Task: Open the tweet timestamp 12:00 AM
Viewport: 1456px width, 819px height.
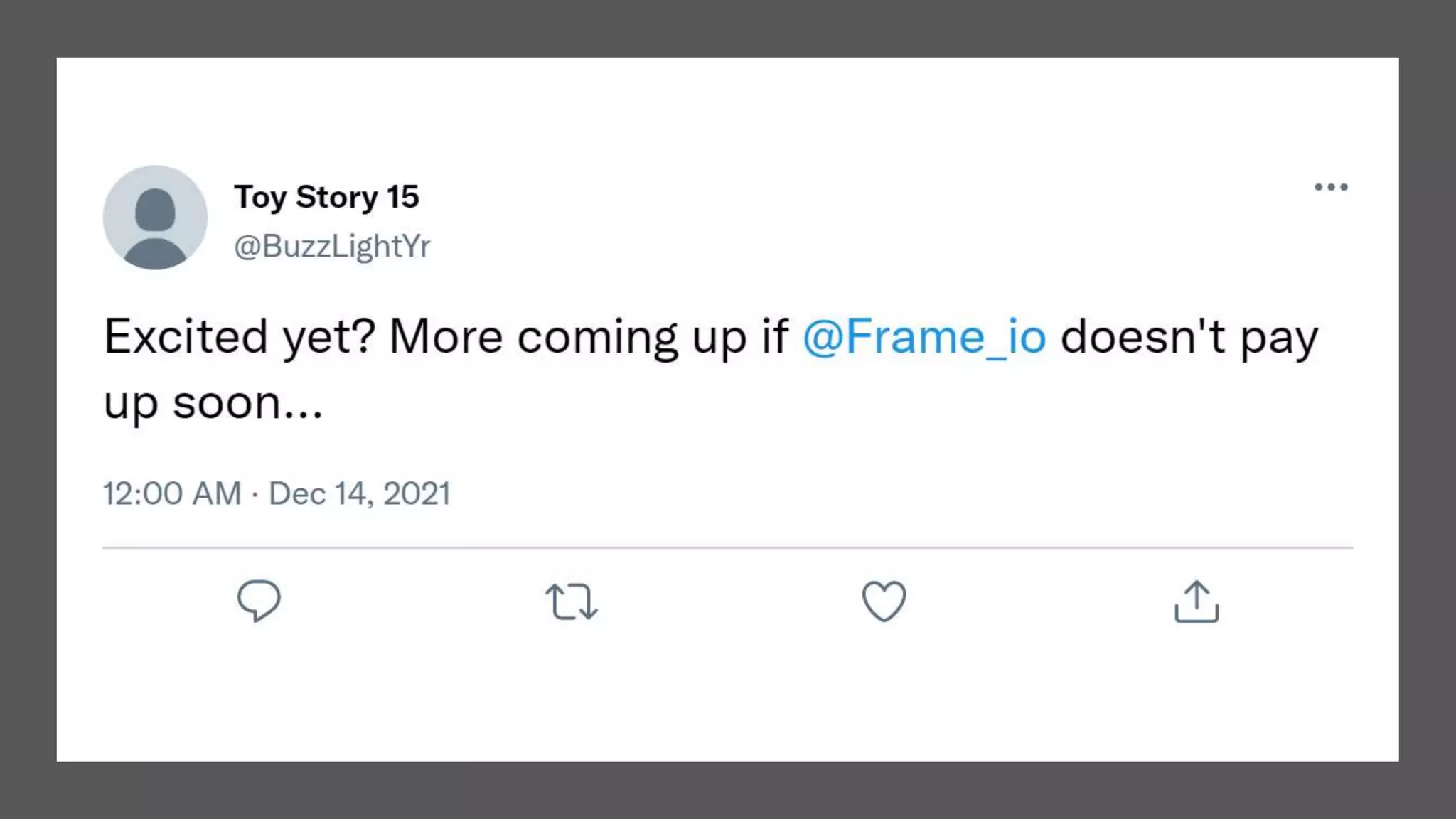Action: 172,493
